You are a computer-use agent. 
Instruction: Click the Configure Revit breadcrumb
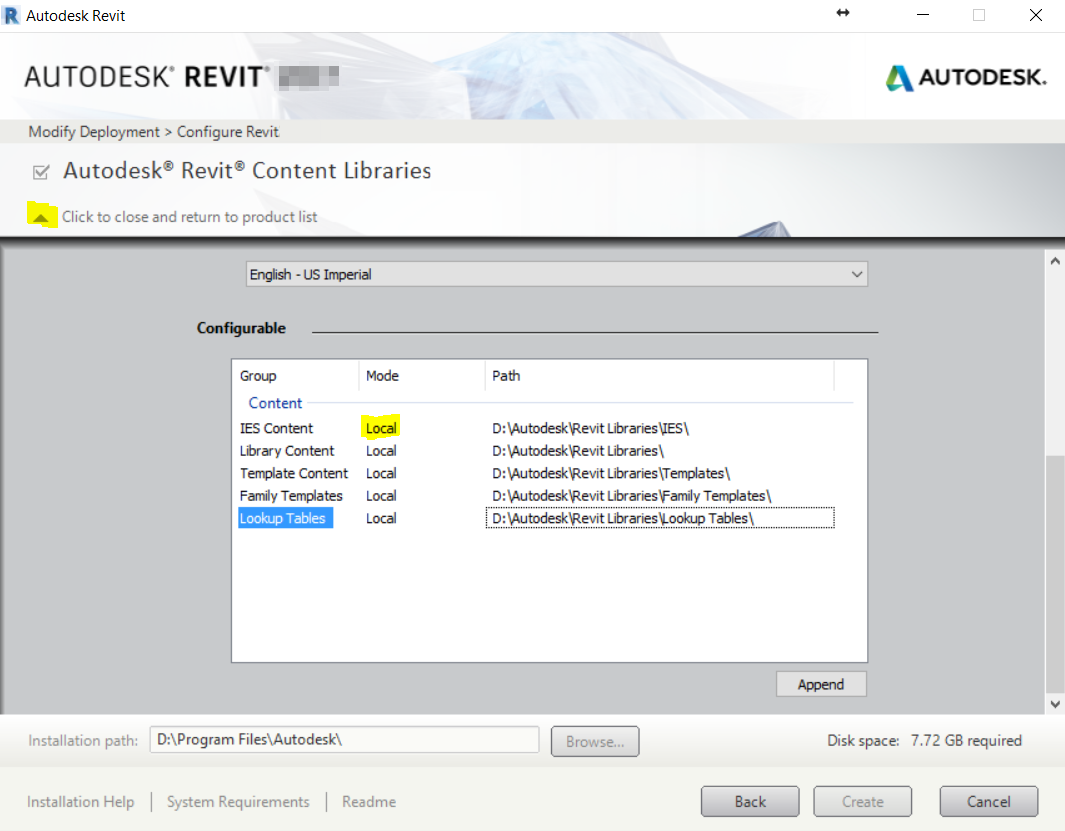(228, 132)
